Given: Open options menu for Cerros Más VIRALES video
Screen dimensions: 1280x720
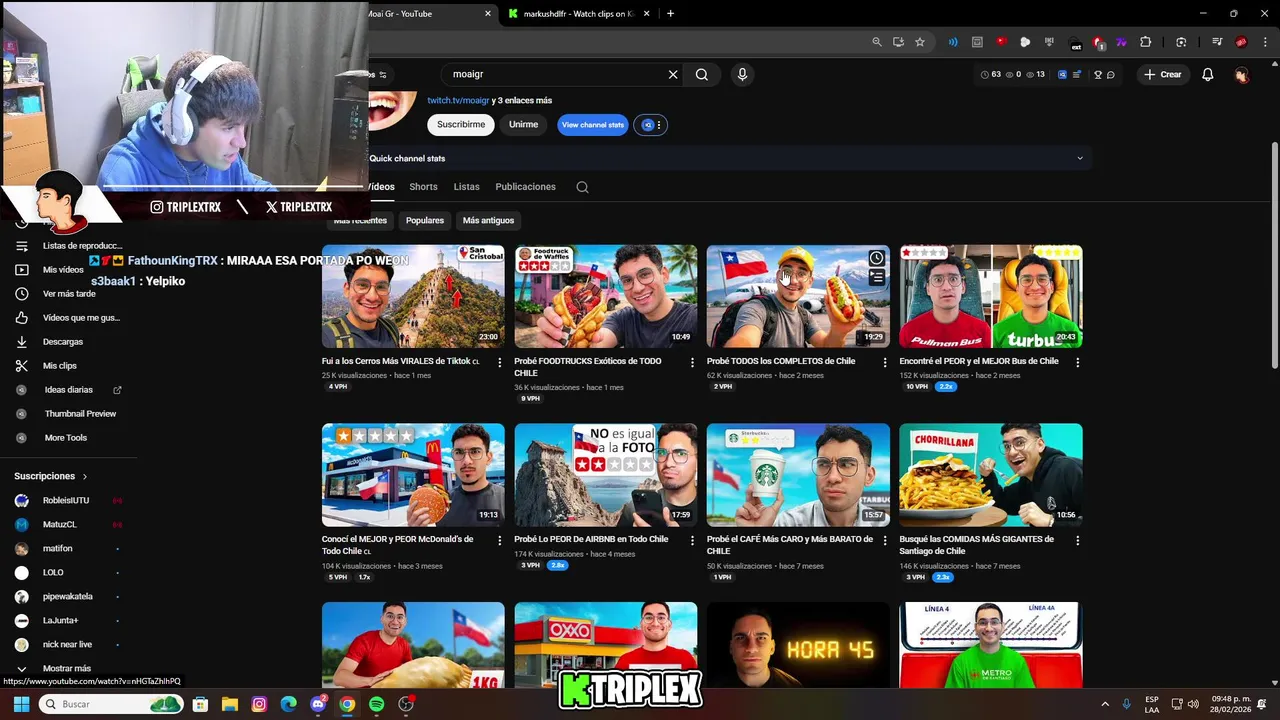Looking at the screenshot, I should coord(500,362).
